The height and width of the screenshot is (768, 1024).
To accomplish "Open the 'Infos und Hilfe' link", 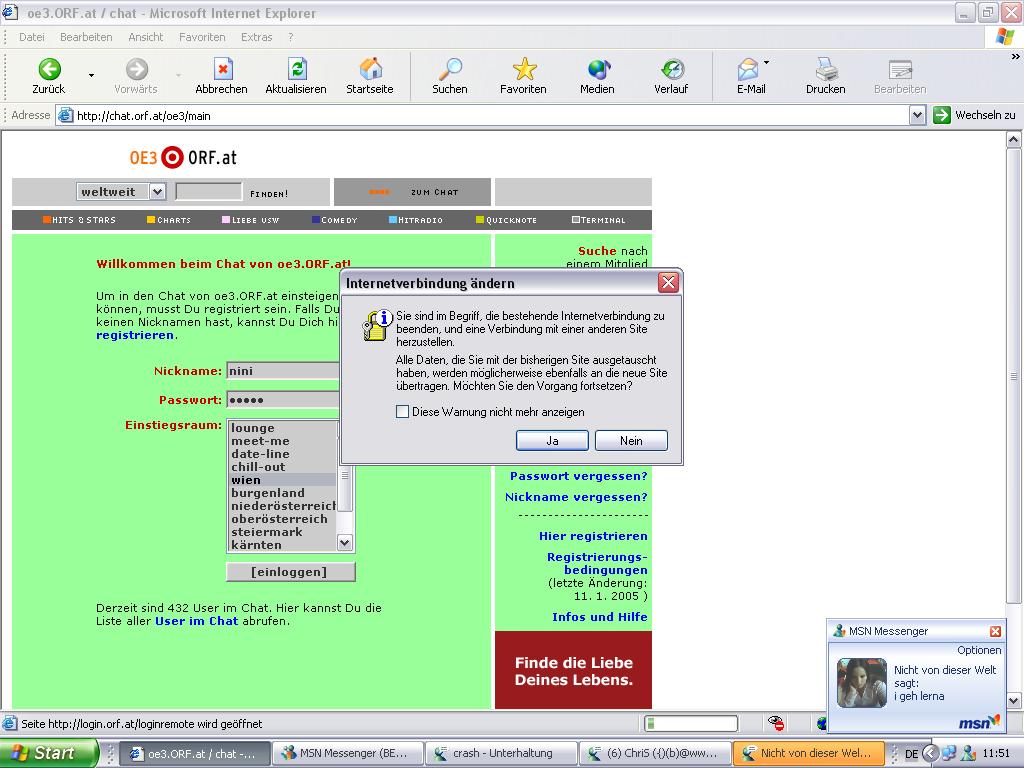I will 600,617.
